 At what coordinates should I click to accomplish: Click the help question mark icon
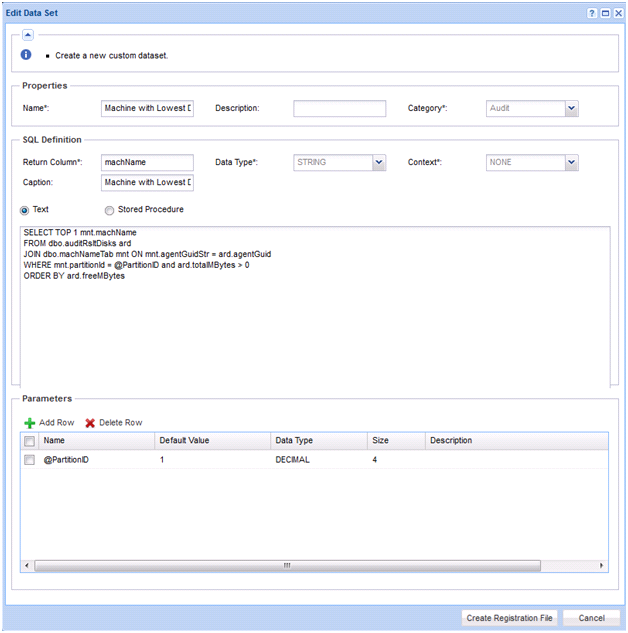(592, 12)
